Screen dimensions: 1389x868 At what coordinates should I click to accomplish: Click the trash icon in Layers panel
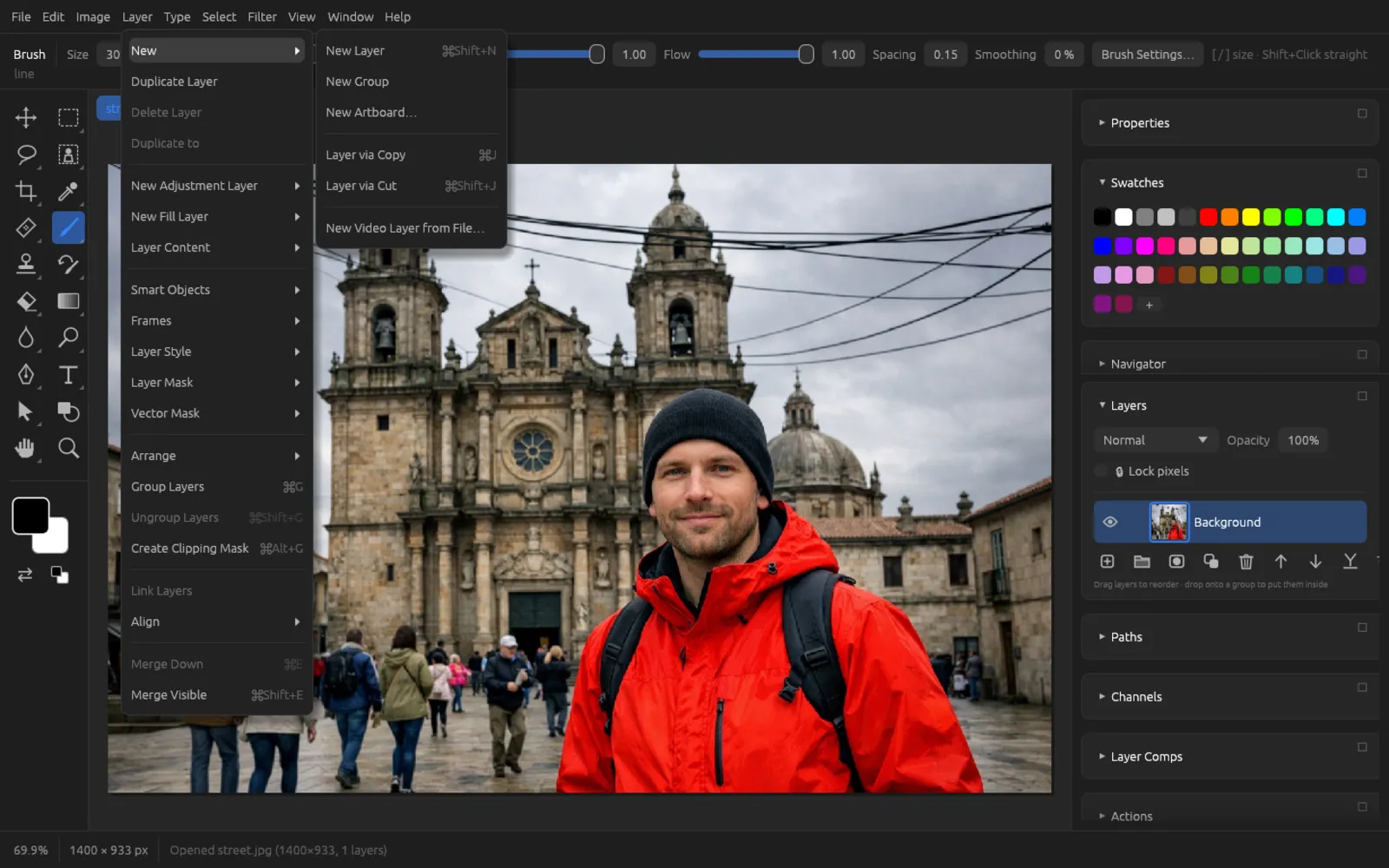pos(1246,562)
